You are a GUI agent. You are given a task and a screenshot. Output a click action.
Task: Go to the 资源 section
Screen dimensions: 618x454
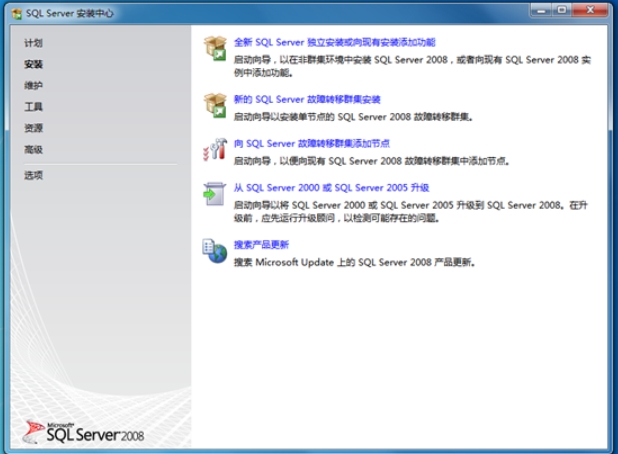33,128
